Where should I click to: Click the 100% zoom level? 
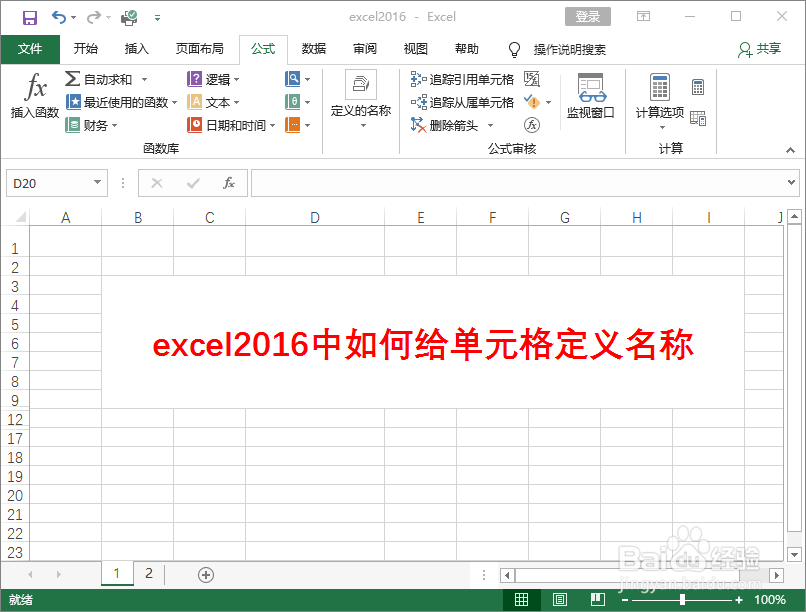click(770, 600)
